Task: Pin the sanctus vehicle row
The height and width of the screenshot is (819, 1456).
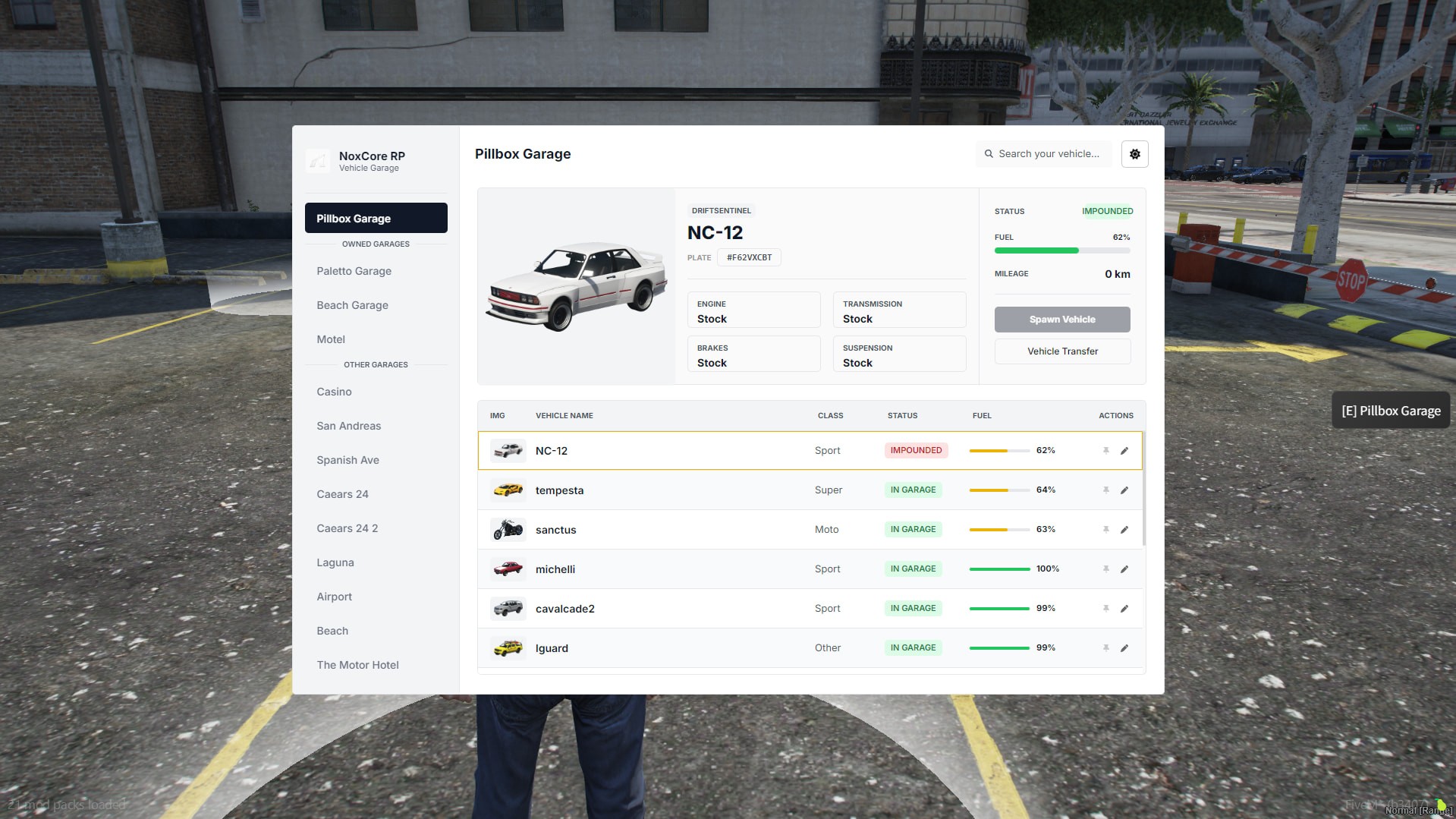Action: coord(1106,530)
